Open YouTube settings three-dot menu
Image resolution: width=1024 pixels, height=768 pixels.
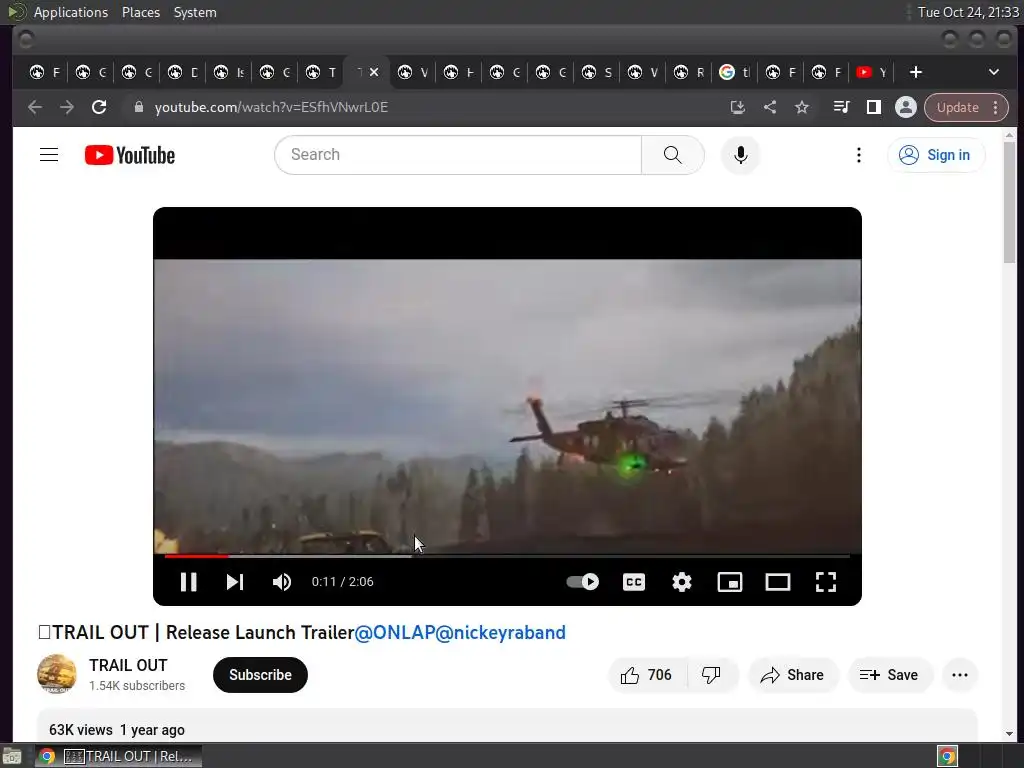pos(859,155)
